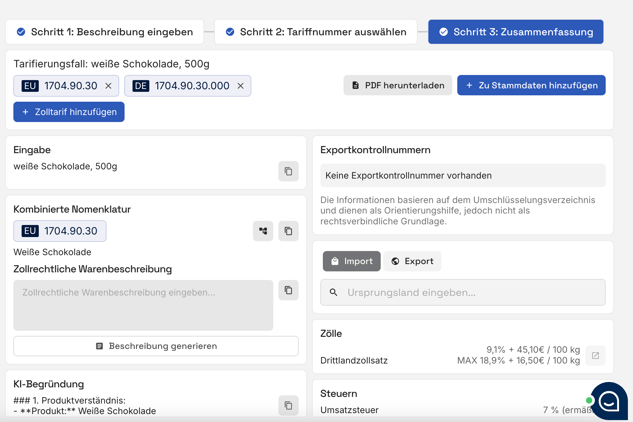The width and height of the screenshot is (633, 422).
Task: Copy the Eingabe text with copy icon
Action: coord(288,171)
